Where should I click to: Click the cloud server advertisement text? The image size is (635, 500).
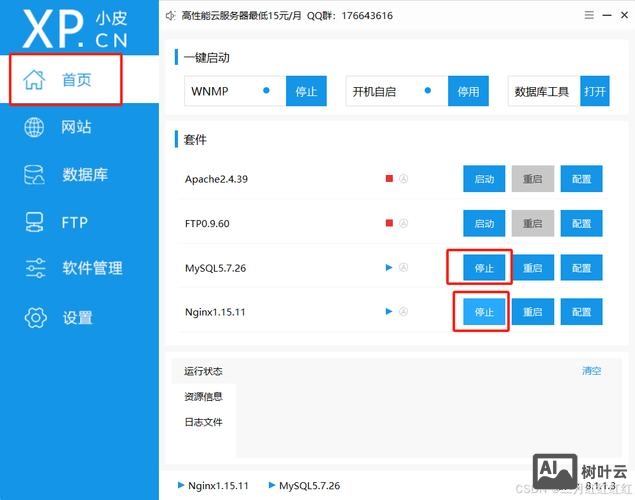point(287,16)
